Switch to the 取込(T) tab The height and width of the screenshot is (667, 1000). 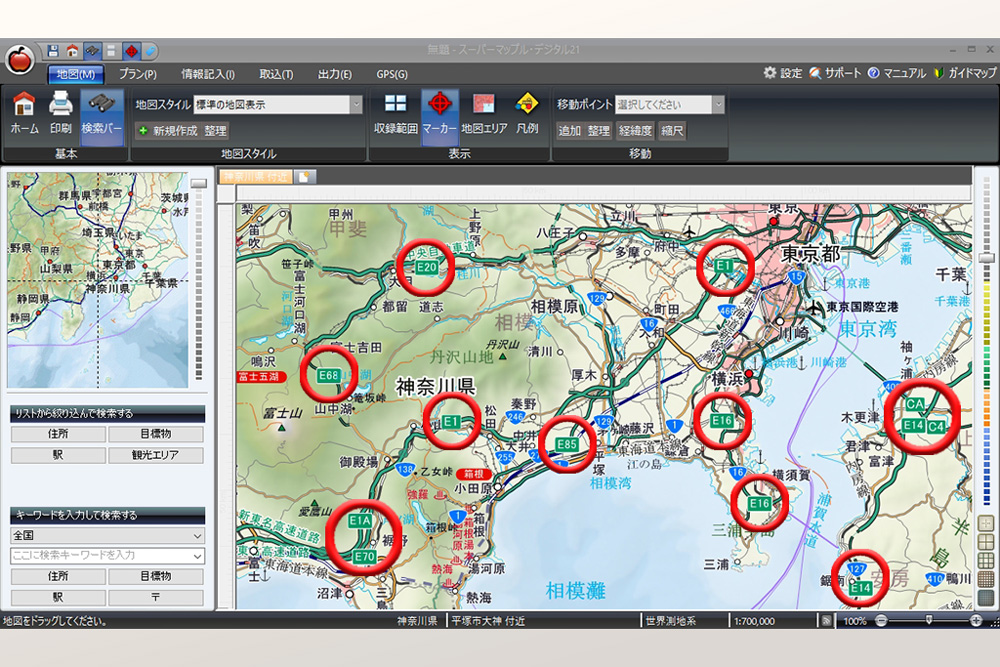276,74
